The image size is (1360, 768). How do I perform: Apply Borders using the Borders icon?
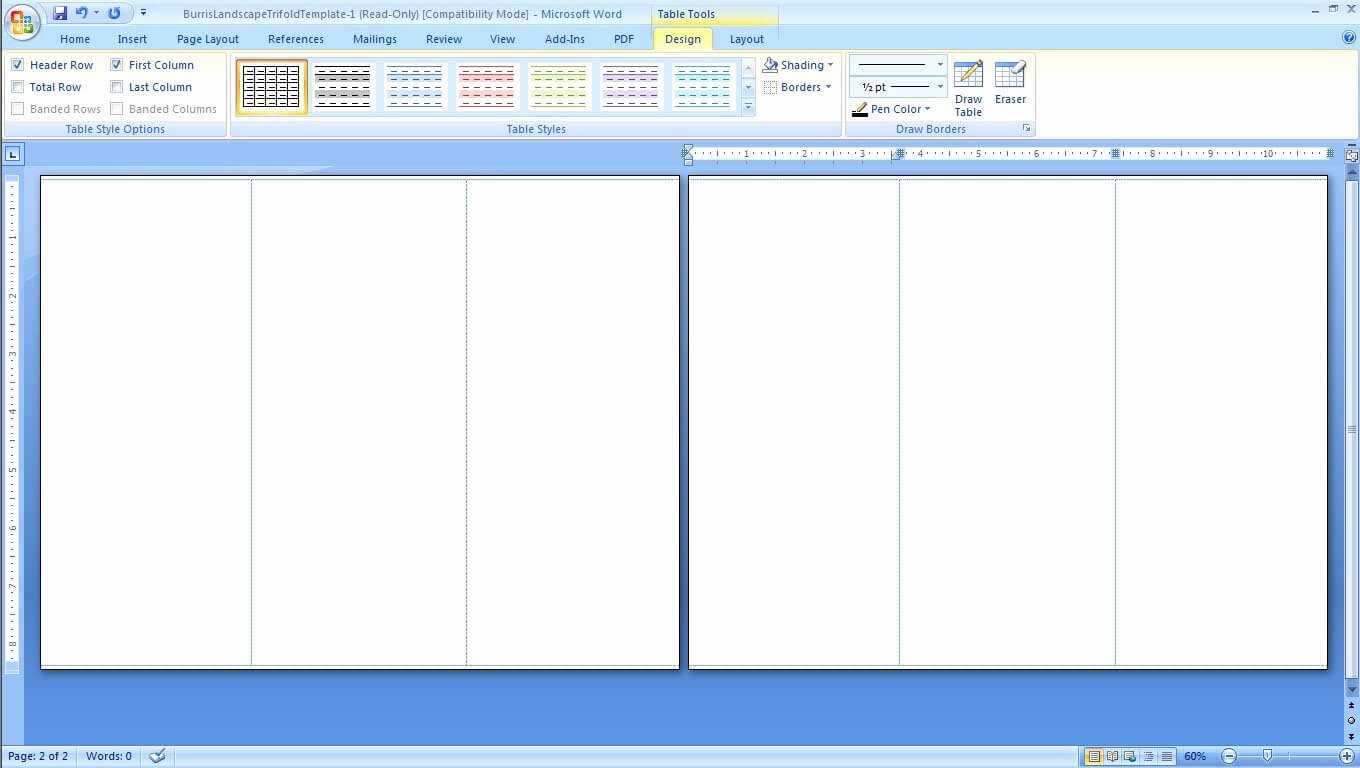click(770, 87)
